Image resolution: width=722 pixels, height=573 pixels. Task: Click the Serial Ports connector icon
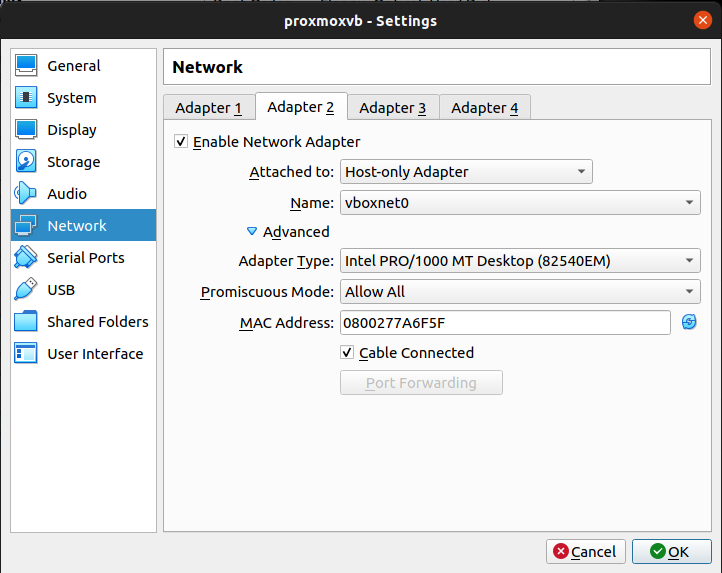click(27, 258)
